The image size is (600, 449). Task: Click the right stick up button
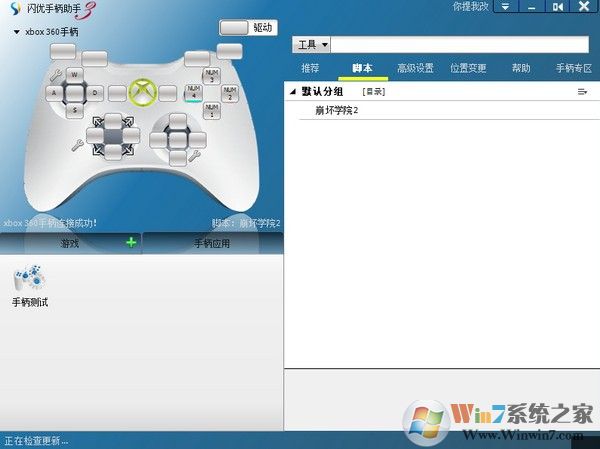[178, 122]
